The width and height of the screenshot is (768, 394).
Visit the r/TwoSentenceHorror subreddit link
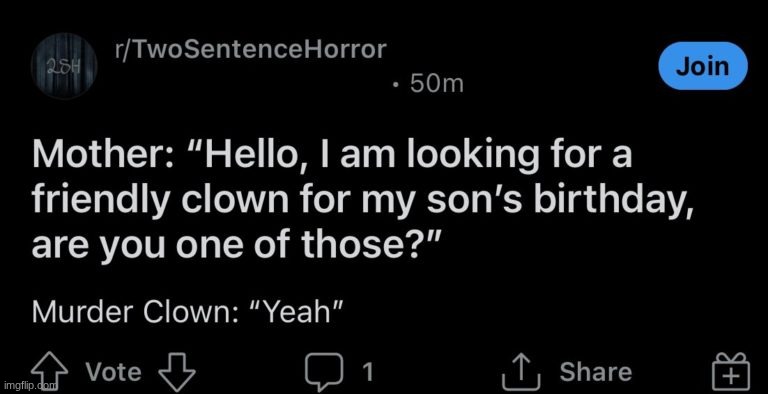(249, 49)
